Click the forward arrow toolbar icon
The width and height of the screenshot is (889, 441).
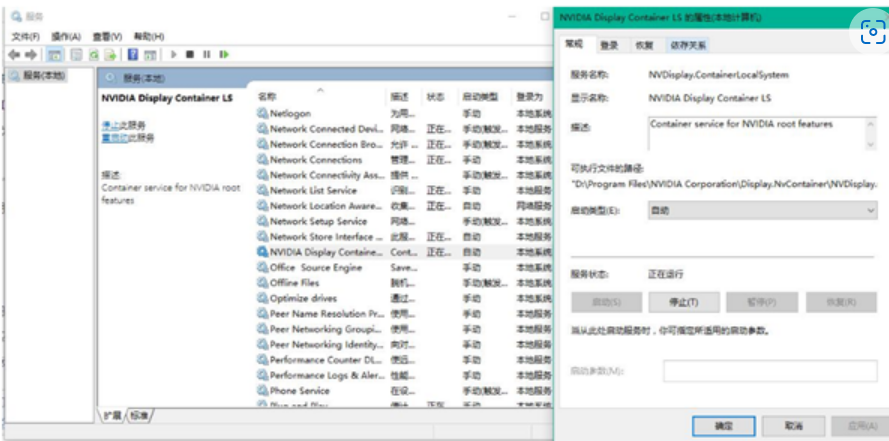(32, 54)
